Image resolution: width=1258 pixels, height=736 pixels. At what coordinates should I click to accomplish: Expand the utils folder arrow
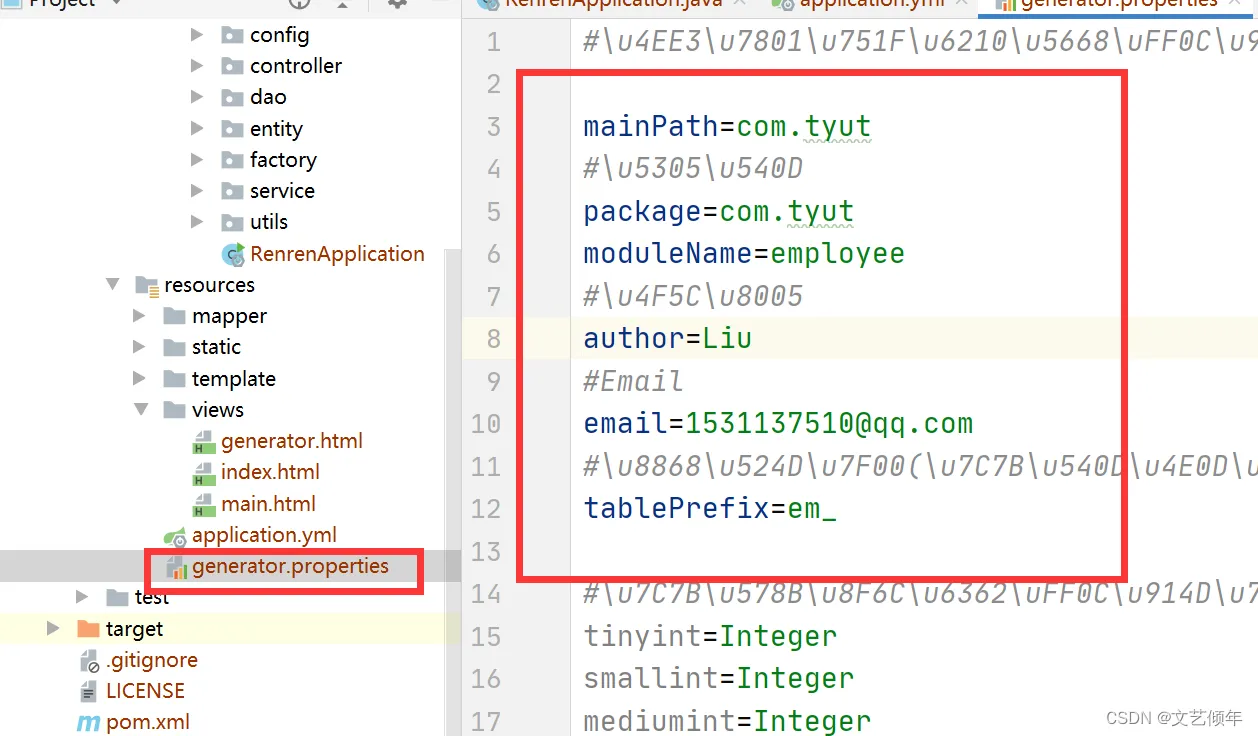tap(197, 222)
